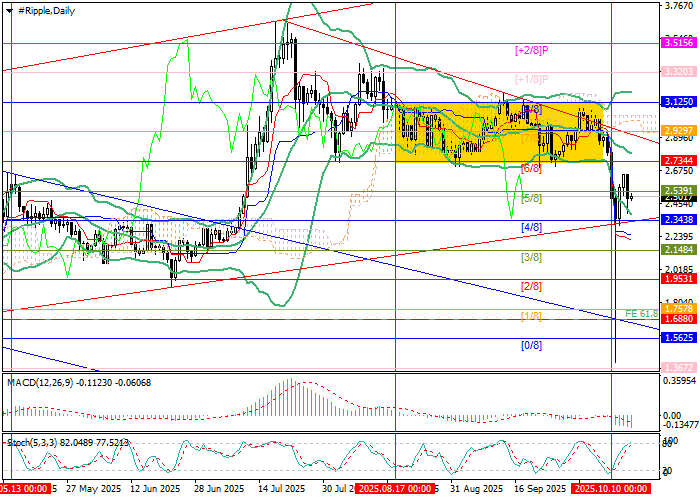Click the [4/8] Murrey level label
700x500 pixels.
pyautogui.click(x=532, y=228)
